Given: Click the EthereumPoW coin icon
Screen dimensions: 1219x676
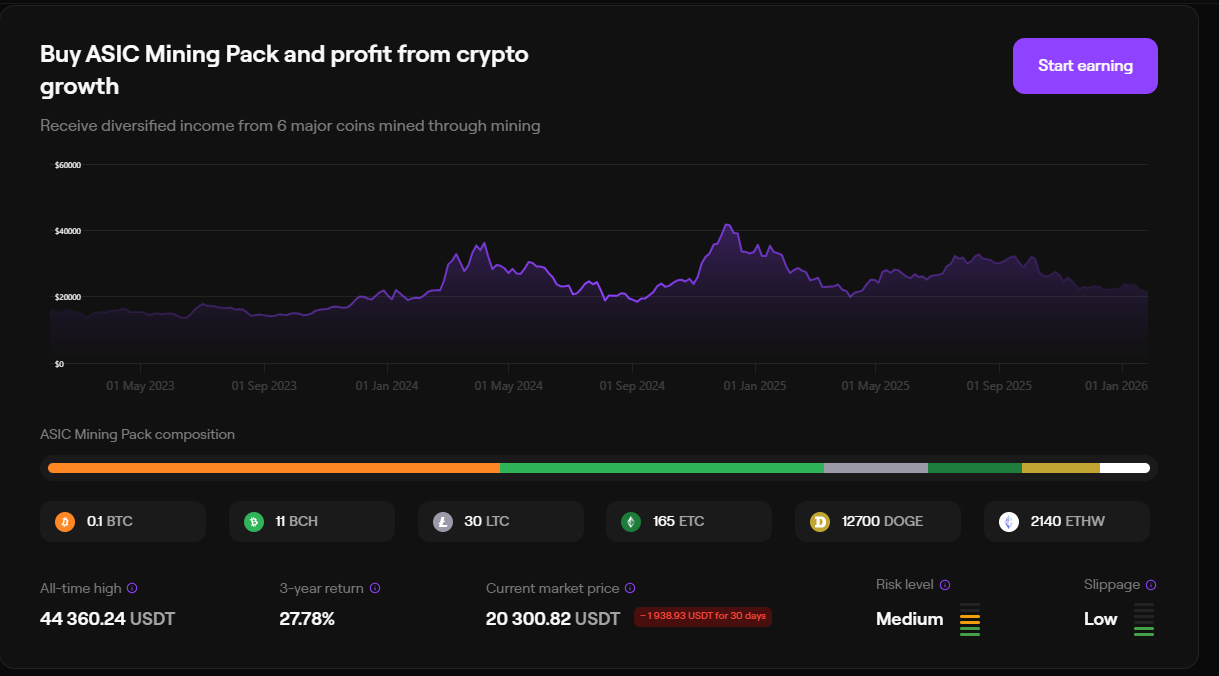Looking at the screenshot, I should [x=1009, y=521].
